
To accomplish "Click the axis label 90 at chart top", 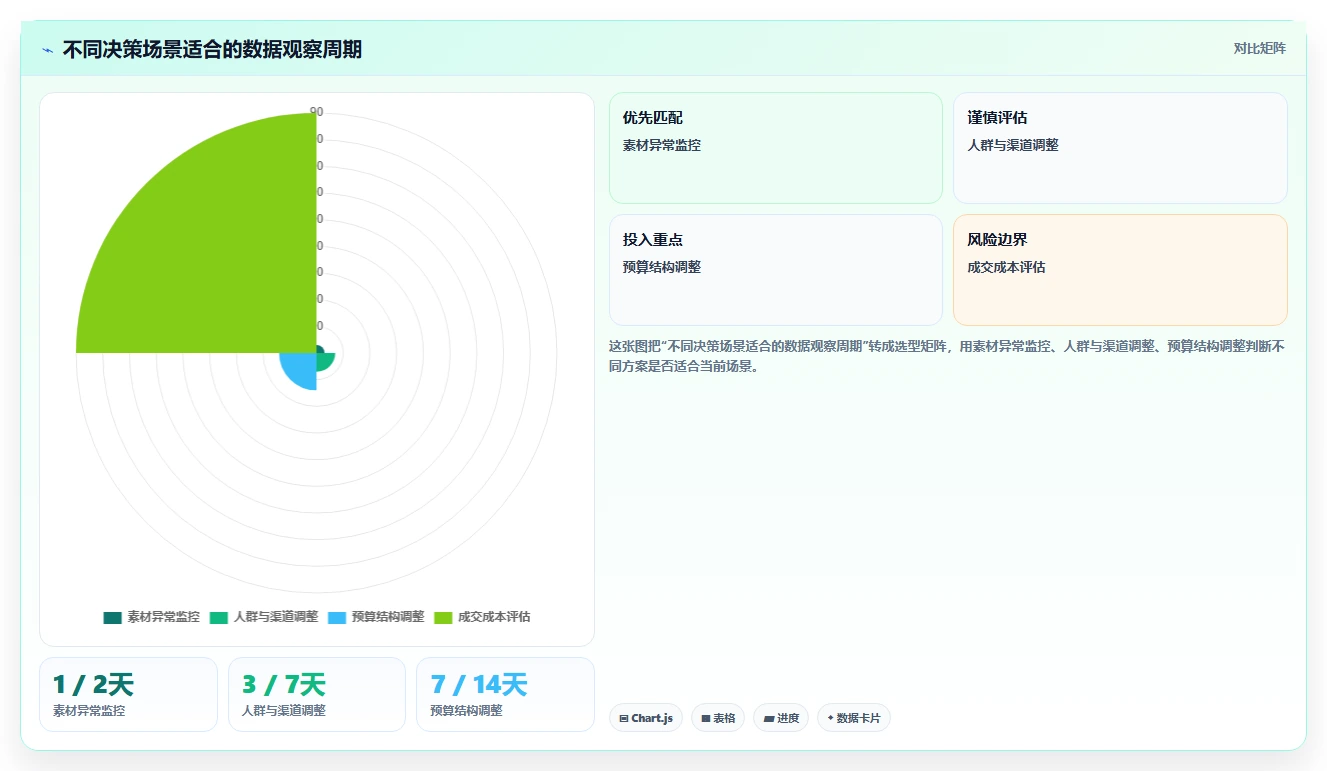I will click(317, 112).
